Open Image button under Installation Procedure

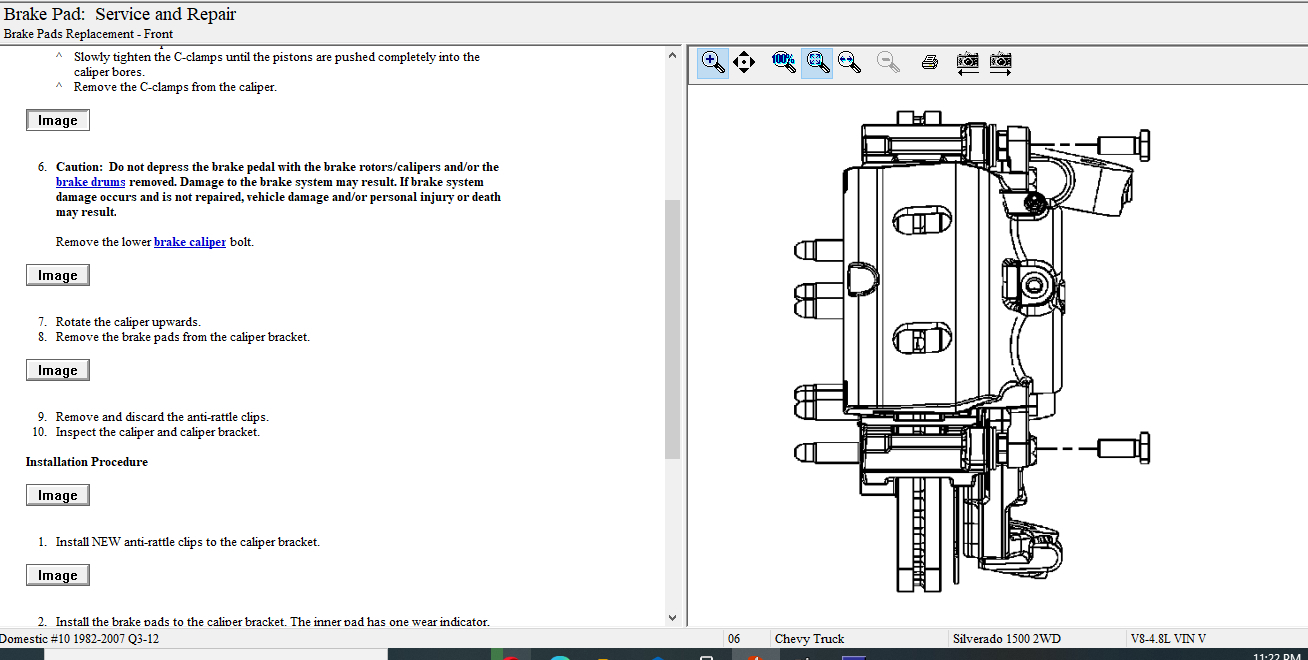click(58, 496)
